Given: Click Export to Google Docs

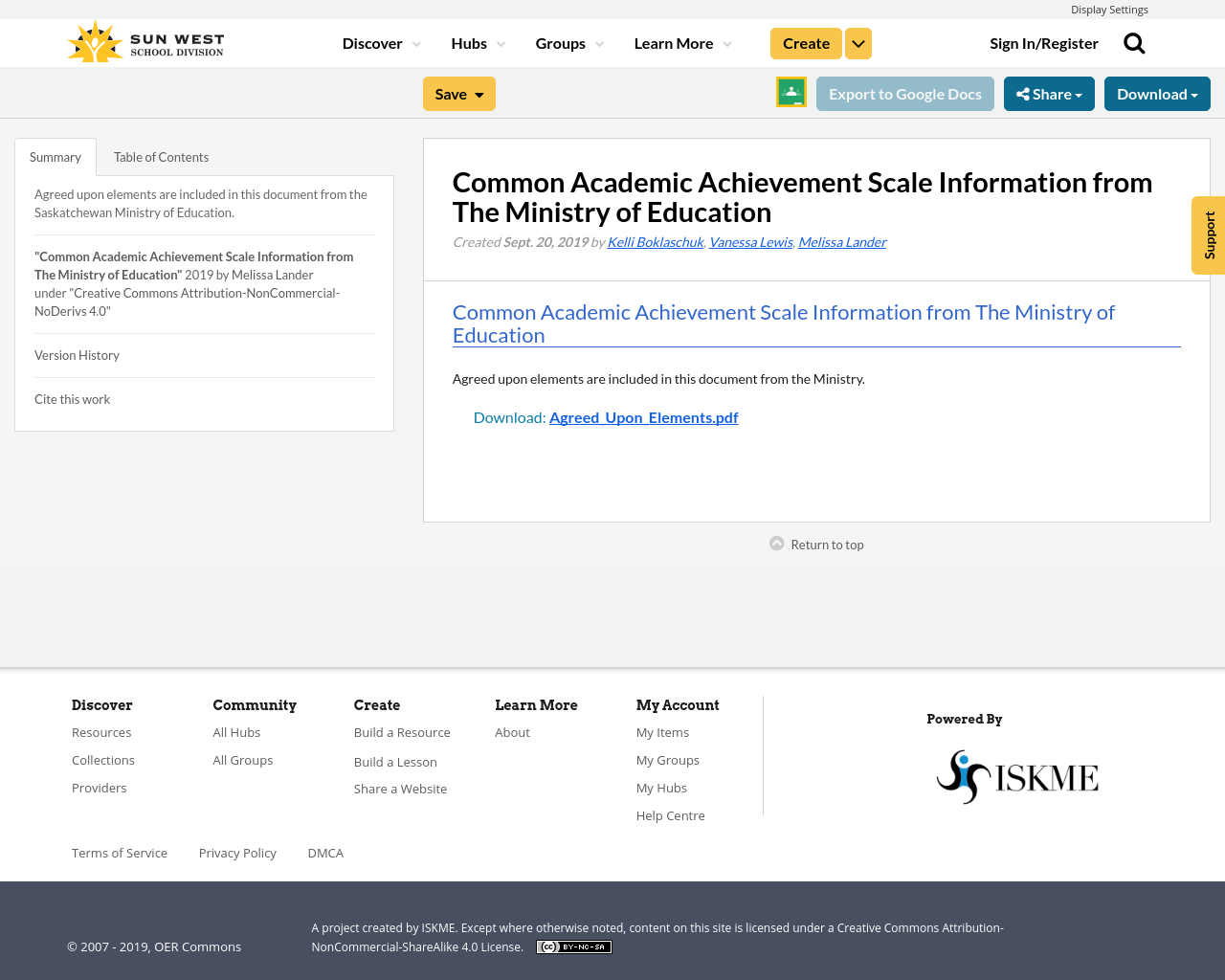Looking at the screenshot, I should [904, 92].
